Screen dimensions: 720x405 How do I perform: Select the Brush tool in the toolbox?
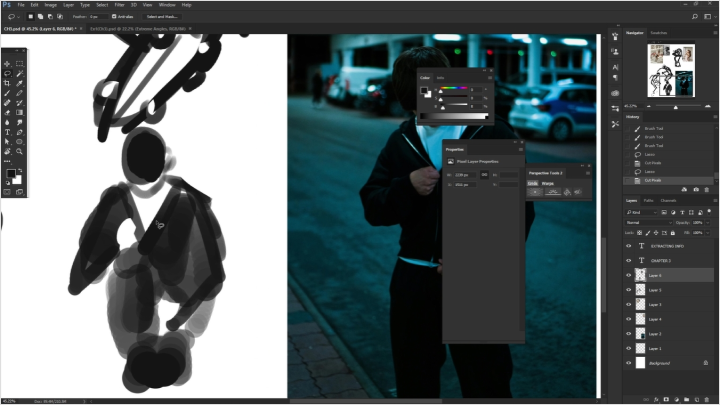[7, 93]
